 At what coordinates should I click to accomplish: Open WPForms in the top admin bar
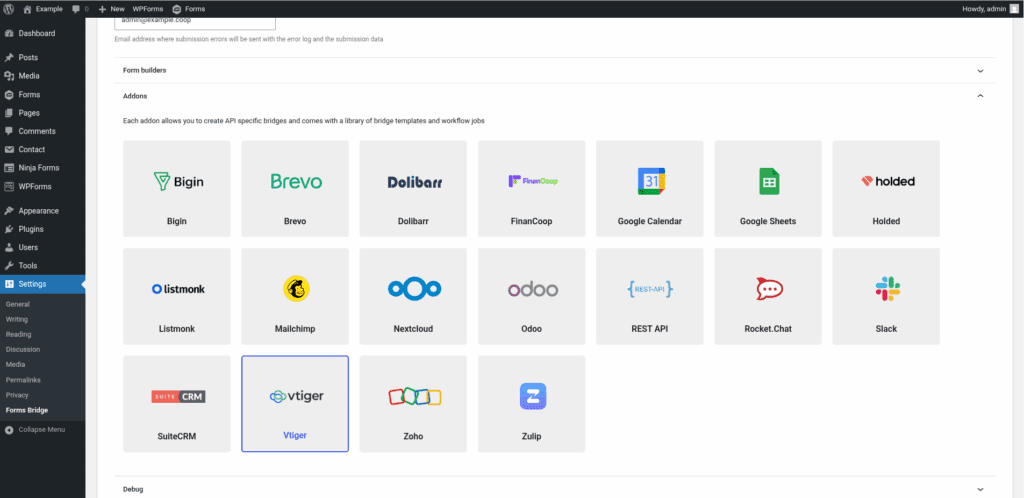click(148, 9)
